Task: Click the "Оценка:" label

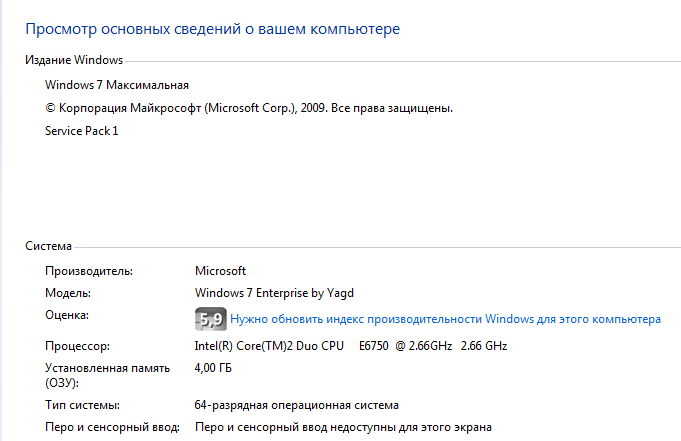Action: 68,315
